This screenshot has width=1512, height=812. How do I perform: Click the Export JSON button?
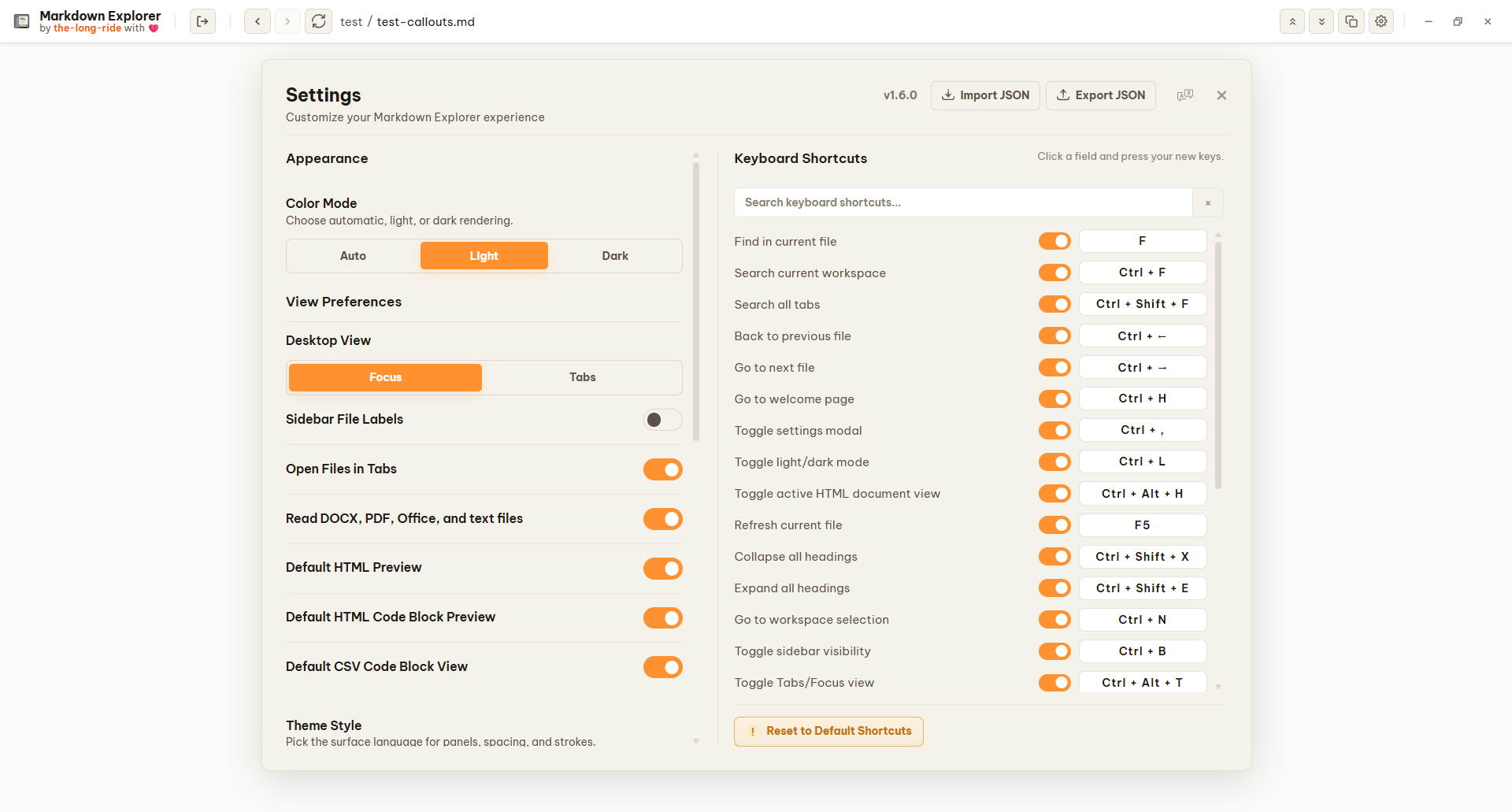pos(1101,95)
